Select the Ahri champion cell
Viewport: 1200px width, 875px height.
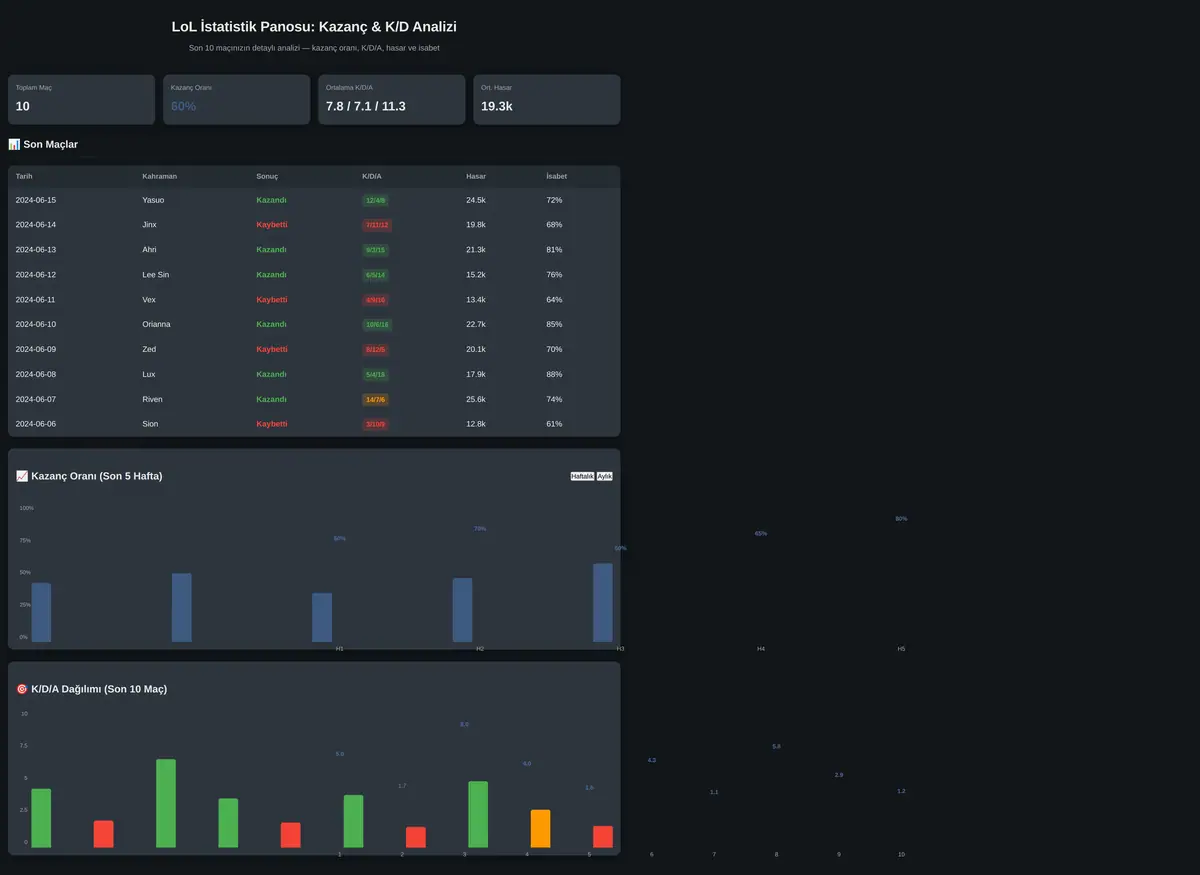(x=151, y=250)
